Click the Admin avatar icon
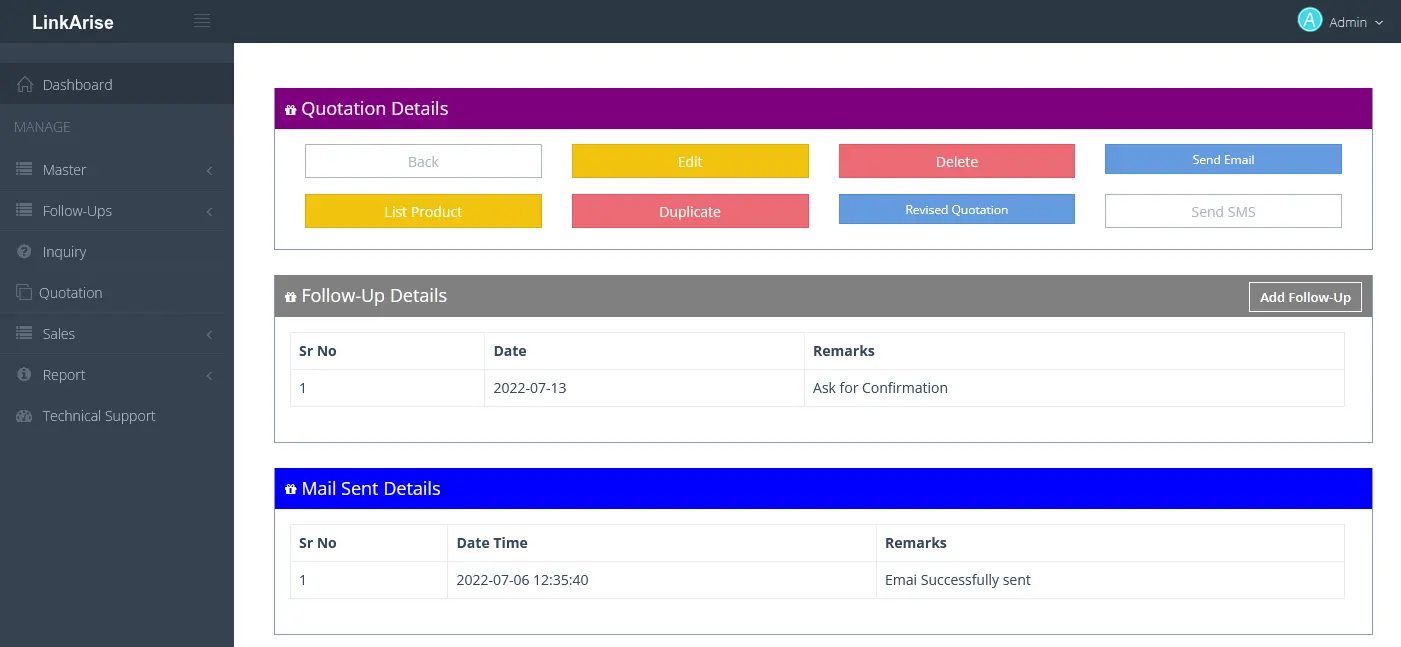This screenshot has width=1401, height=647. pyautogui.click(x=1310, y=20)
